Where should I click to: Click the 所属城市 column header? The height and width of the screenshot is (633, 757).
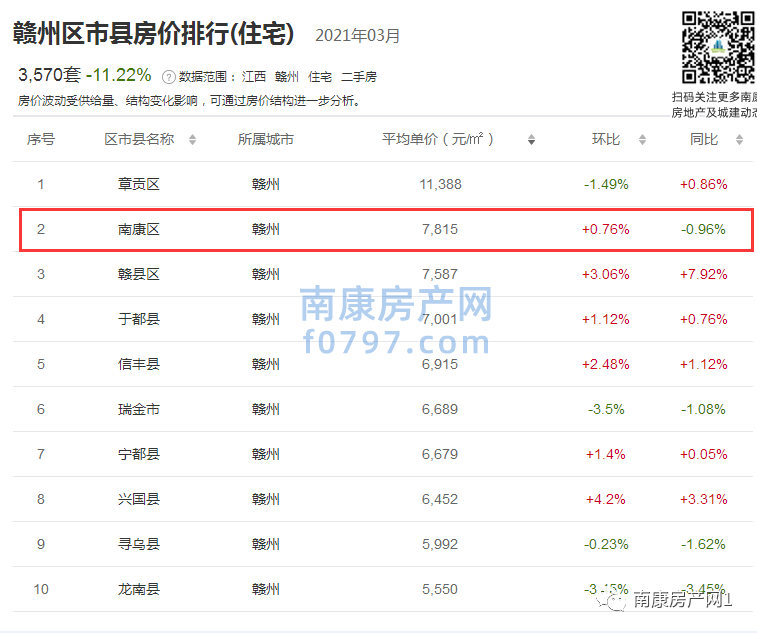[266, 139]
